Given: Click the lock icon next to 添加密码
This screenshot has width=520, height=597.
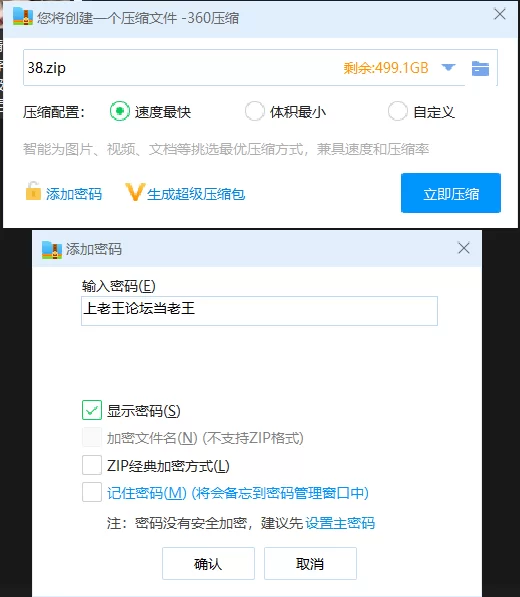Looking at the screenshot, I should click(33, 191).
